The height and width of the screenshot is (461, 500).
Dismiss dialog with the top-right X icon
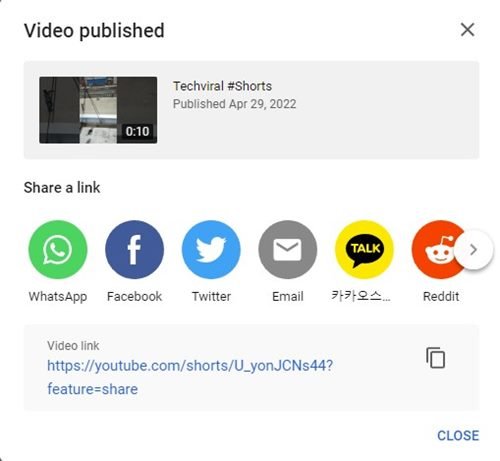pyautogui.click(x=468, y=30)
